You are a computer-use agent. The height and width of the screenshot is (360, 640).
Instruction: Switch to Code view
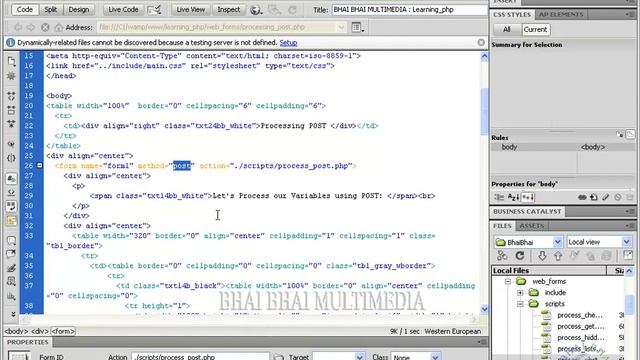tap(24, 9)
